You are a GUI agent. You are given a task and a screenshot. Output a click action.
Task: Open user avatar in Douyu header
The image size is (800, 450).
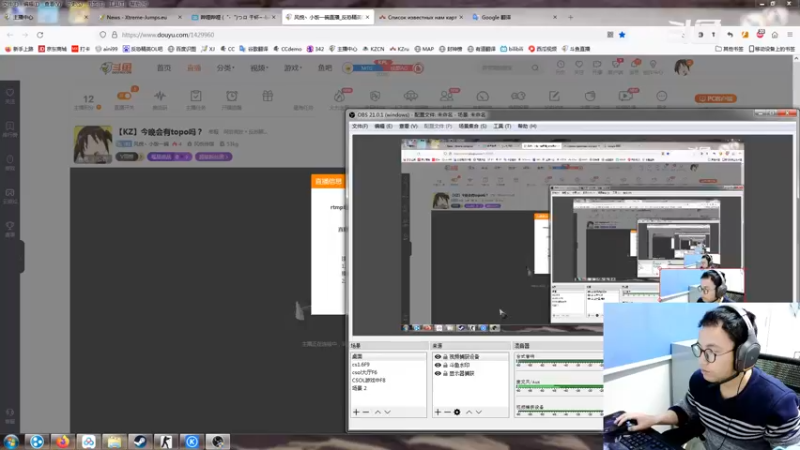click(682, 67)
